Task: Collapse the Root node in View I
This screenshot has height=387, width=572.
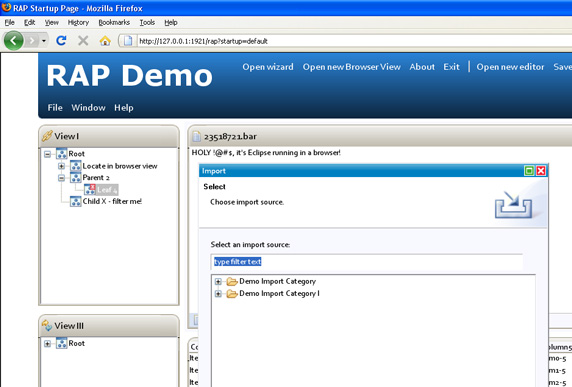Action: click(47, 154)
